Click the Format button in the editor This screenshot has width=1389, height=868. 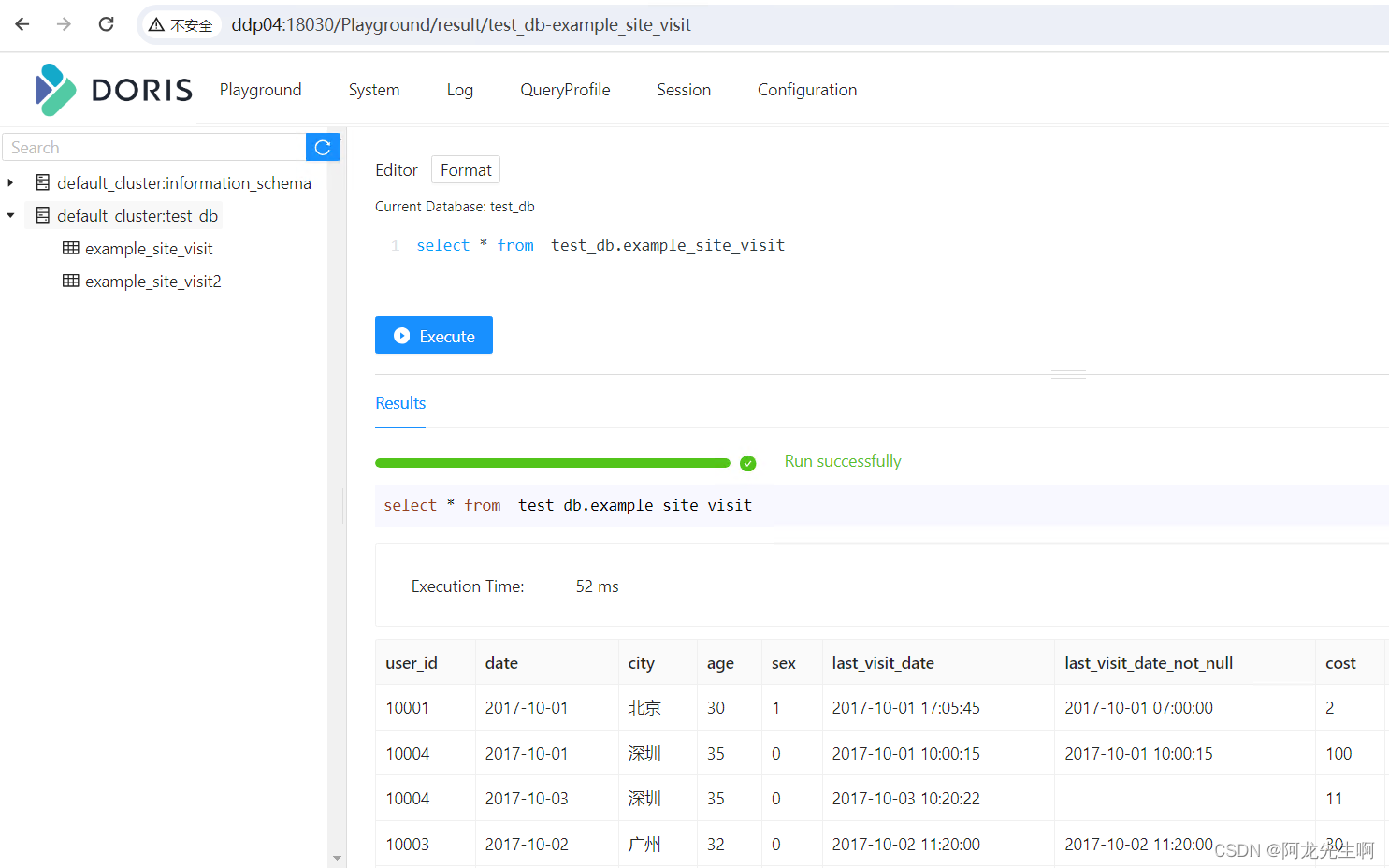(466, 170)
